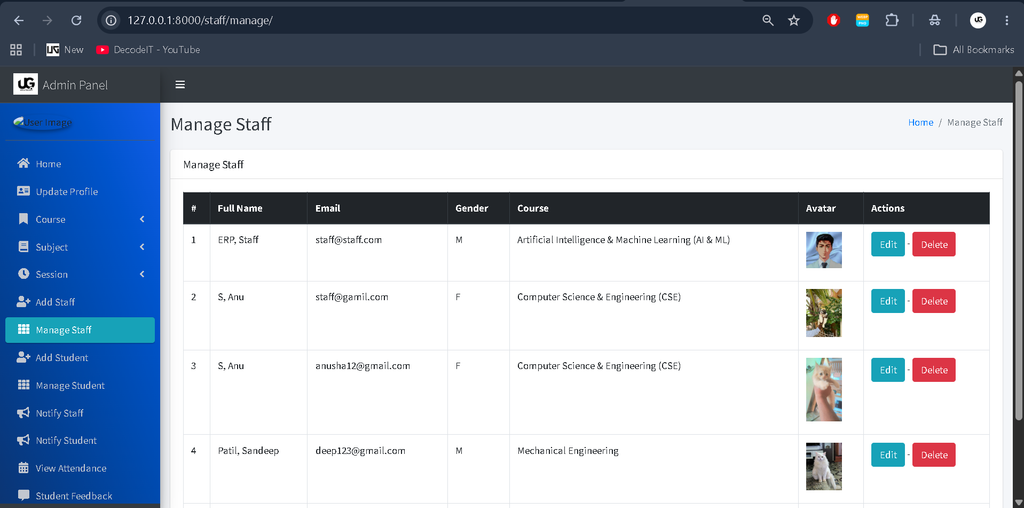Delete the staff@staff.com record
The height and width of the screenshot is (508, 1024).
[x=934, y=244]
